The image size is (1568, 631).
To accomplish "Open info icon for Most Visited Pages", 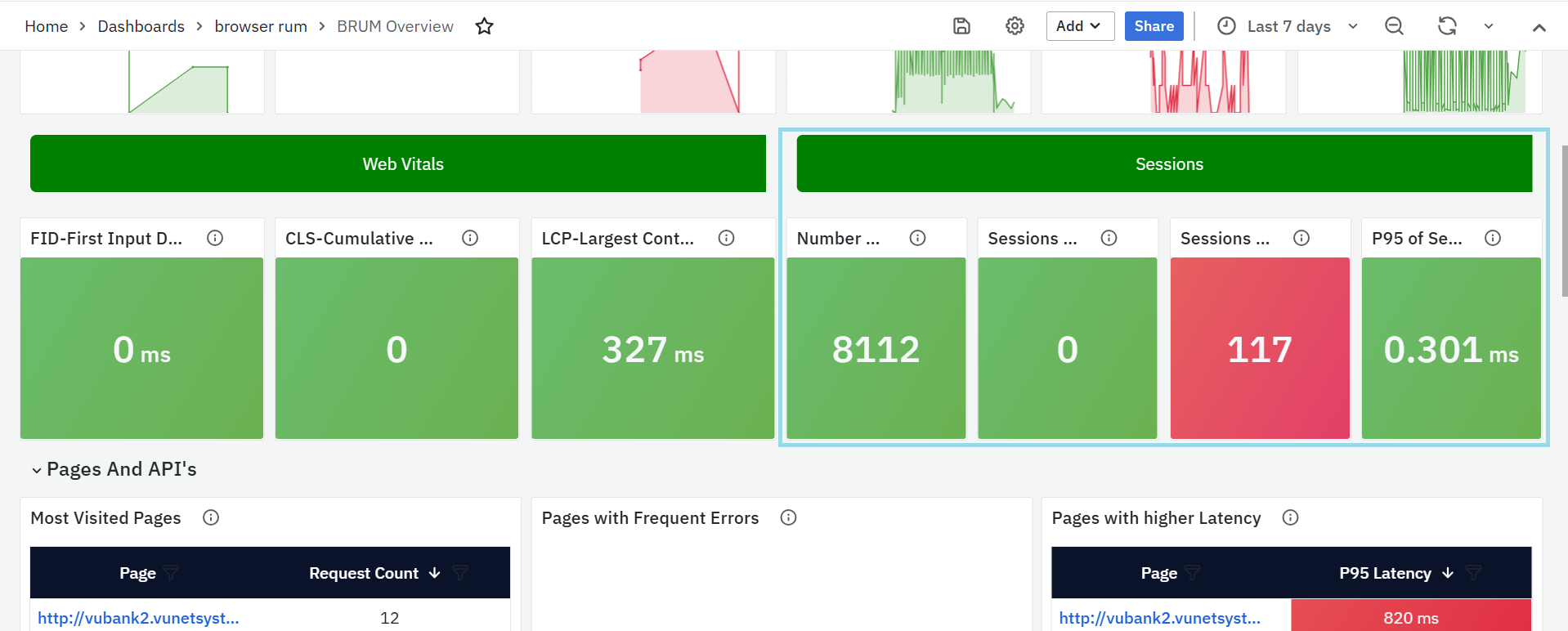I will pyautogui.click(x=211, y=517).
